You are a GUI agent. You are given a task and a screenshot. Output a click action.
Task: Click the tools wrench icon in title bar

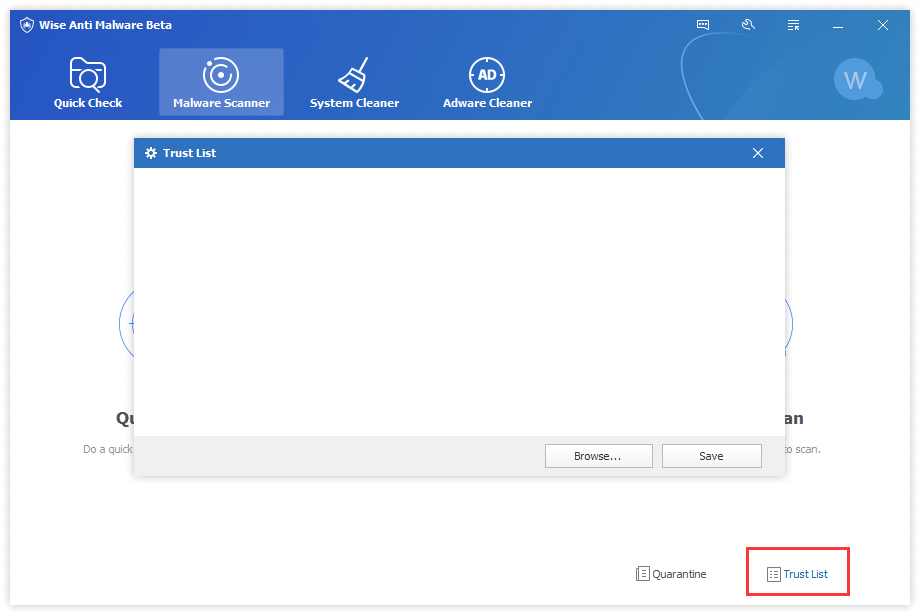[748, 25]
